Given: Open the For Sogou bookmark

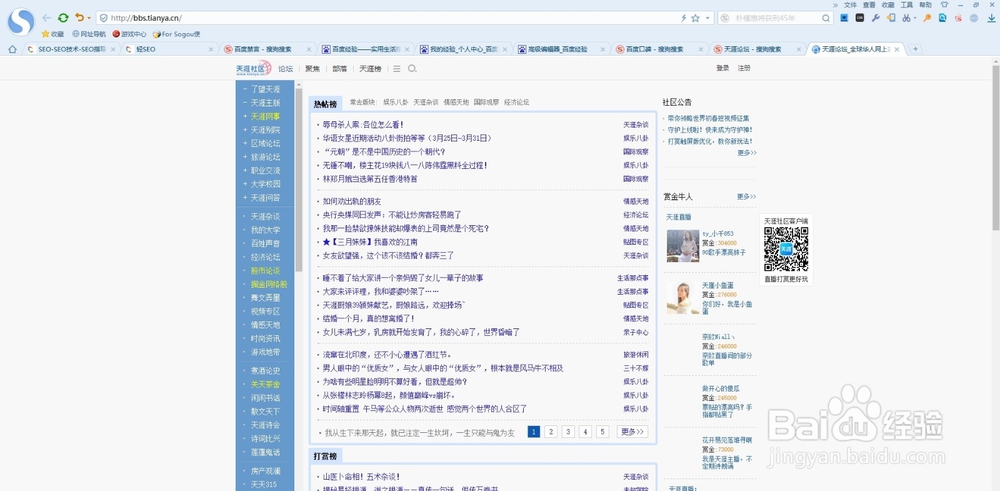Looking at the screenshot, I should point(176,34).
